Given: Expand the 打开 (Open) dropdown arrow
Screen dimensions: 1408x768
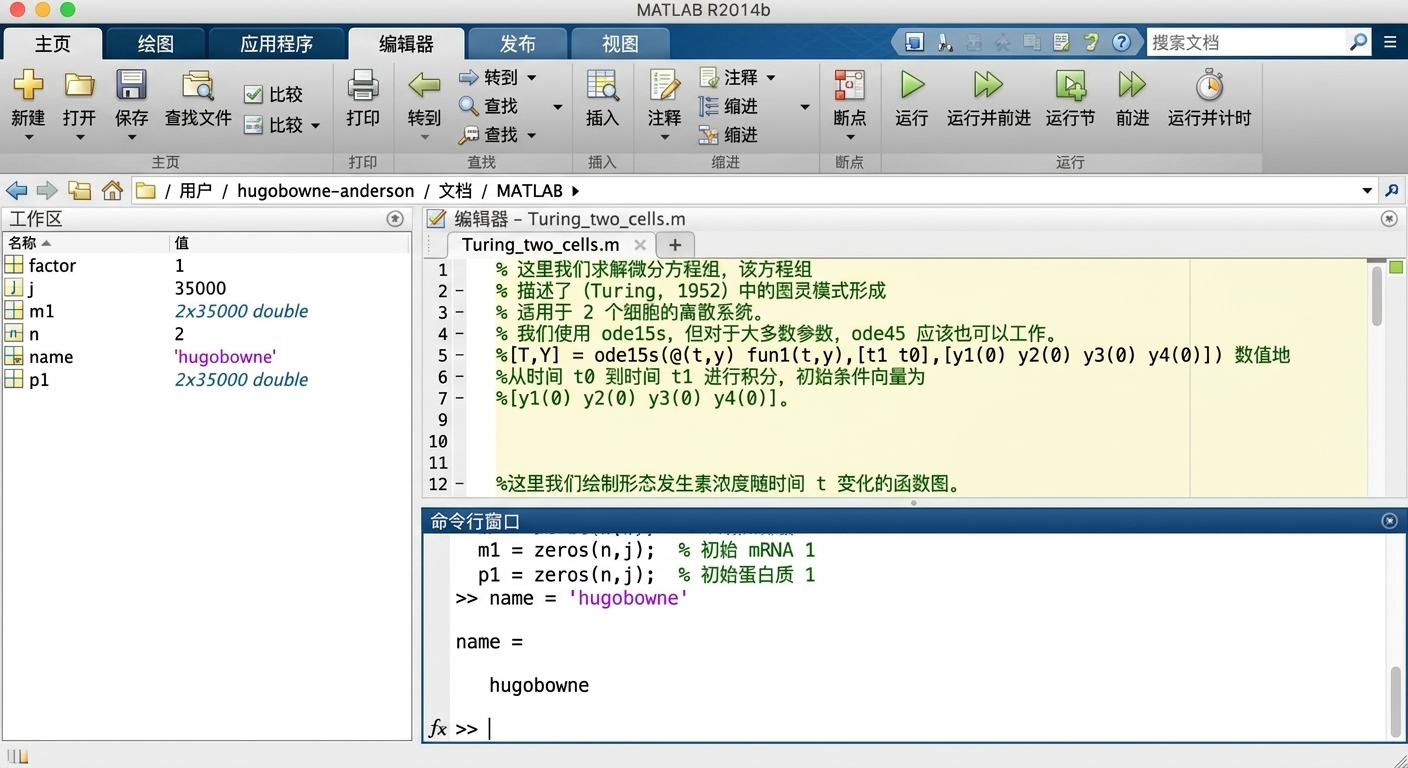Looking at the screenshot, I should pos(79,138).
